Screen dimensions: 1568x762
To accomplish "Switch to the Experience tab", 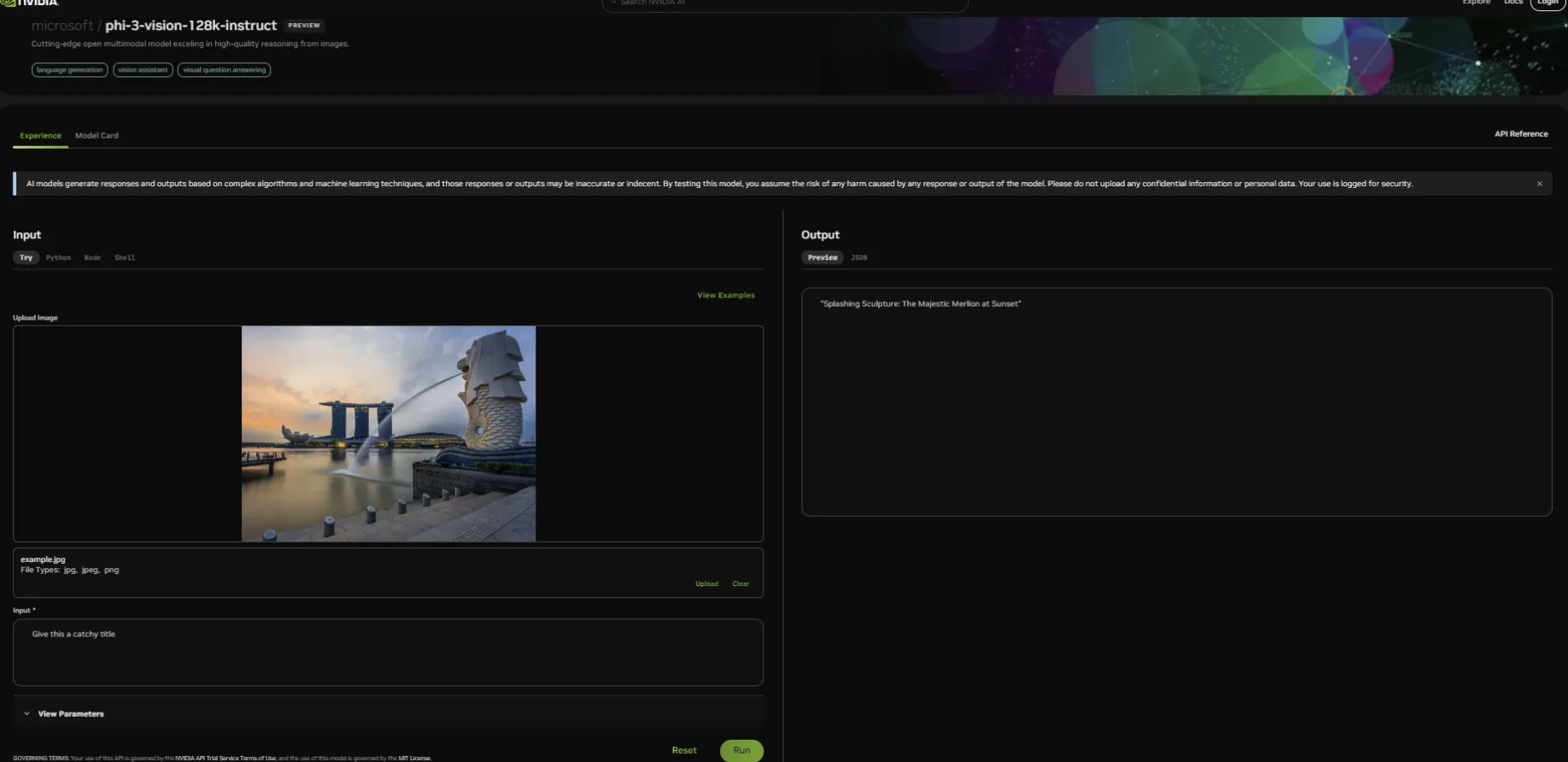I will (x=40, y=136).
